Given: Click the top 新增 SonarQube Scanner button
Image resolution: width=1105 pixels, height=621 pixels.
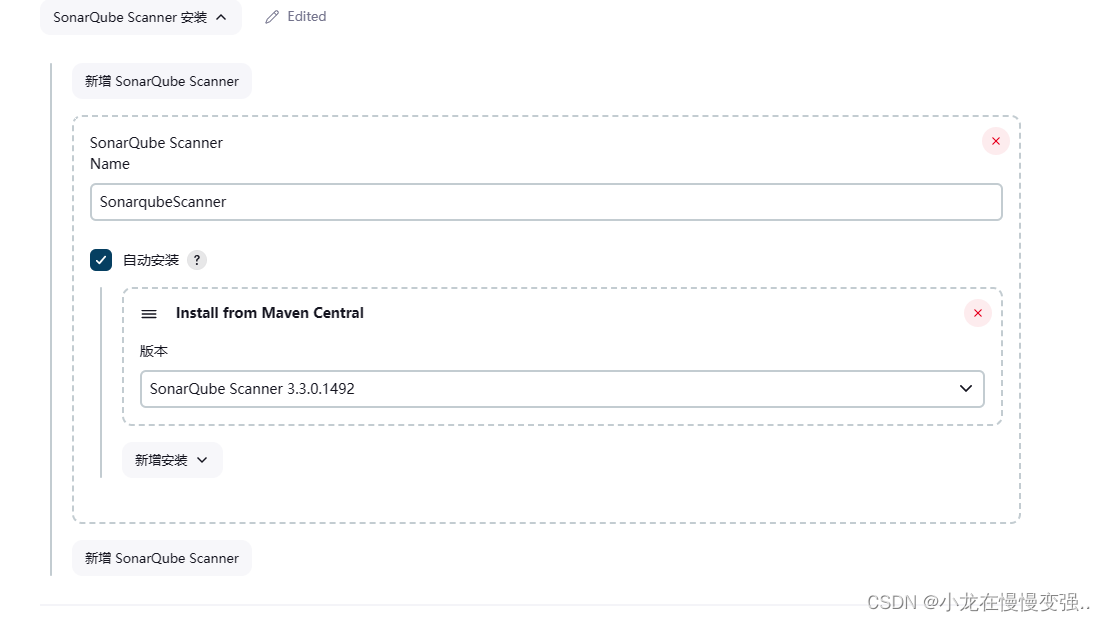Looking at the screenshot, I should click(x=162, y=81).
